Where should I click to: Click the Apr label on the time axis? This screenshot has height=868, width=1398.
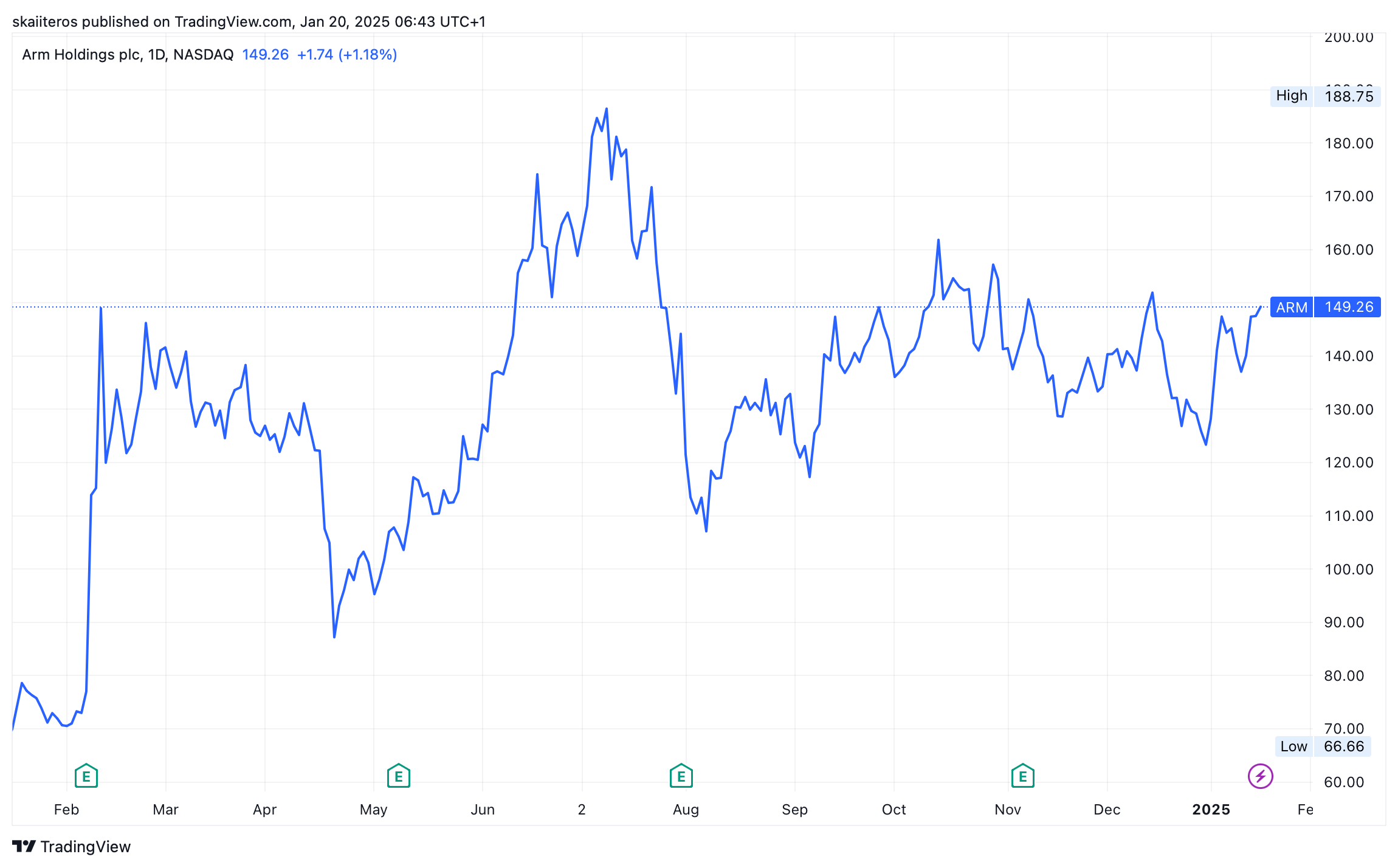tap(265, 810)
